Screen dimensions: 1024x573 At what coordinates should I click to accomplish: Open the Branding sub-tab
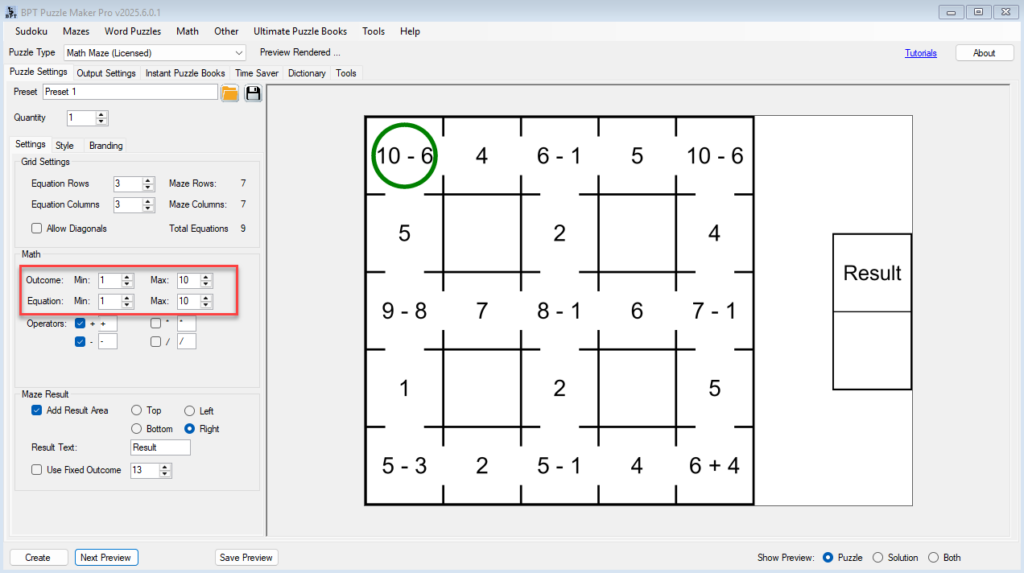106,146
